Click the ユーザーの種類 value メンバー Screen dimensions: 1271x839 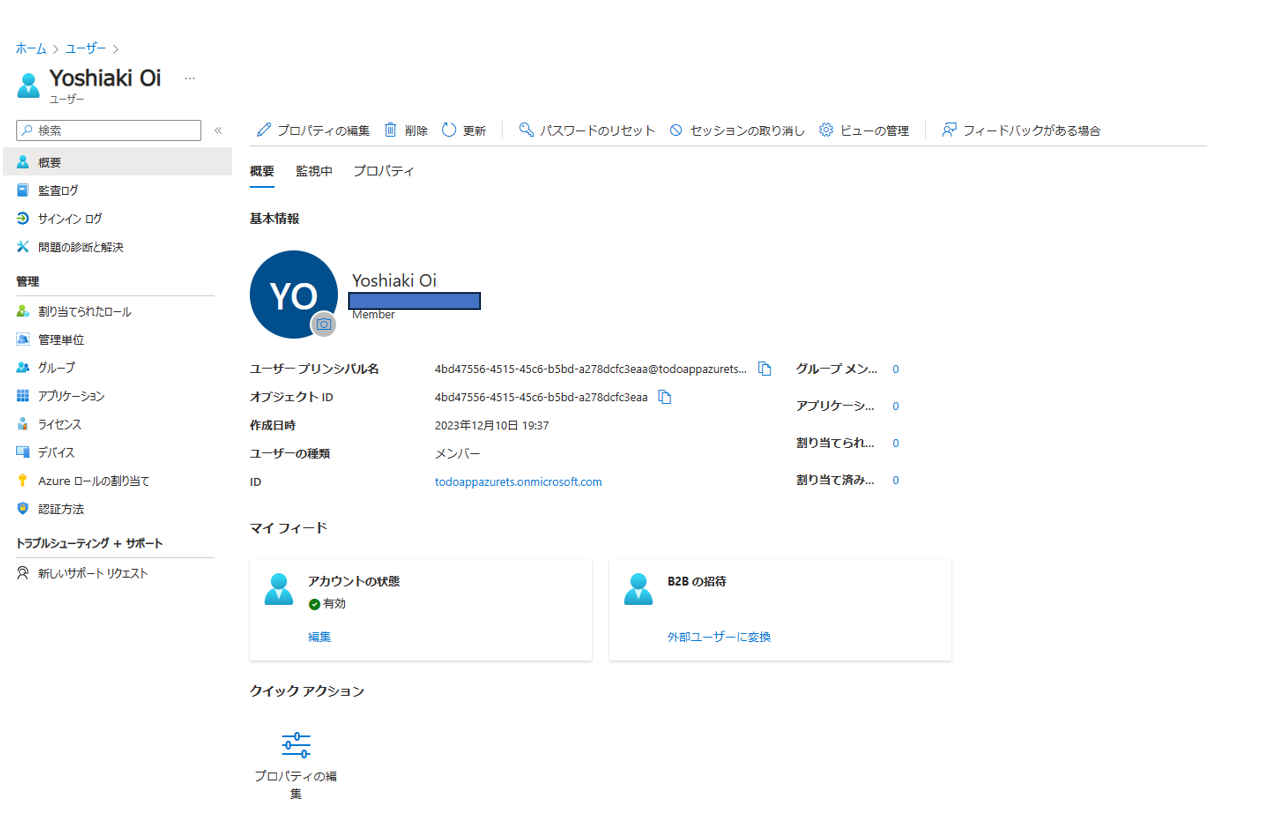457,453
